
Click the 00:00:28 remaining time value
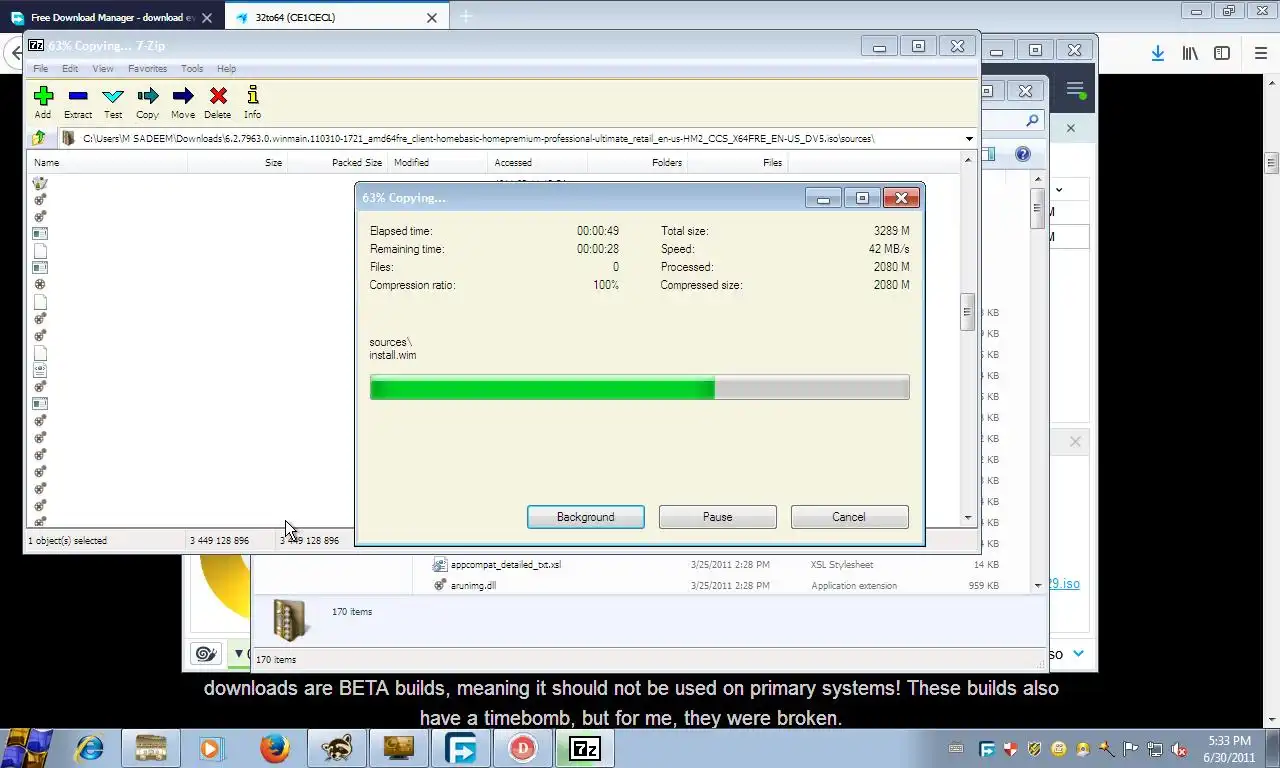(598, 249)
